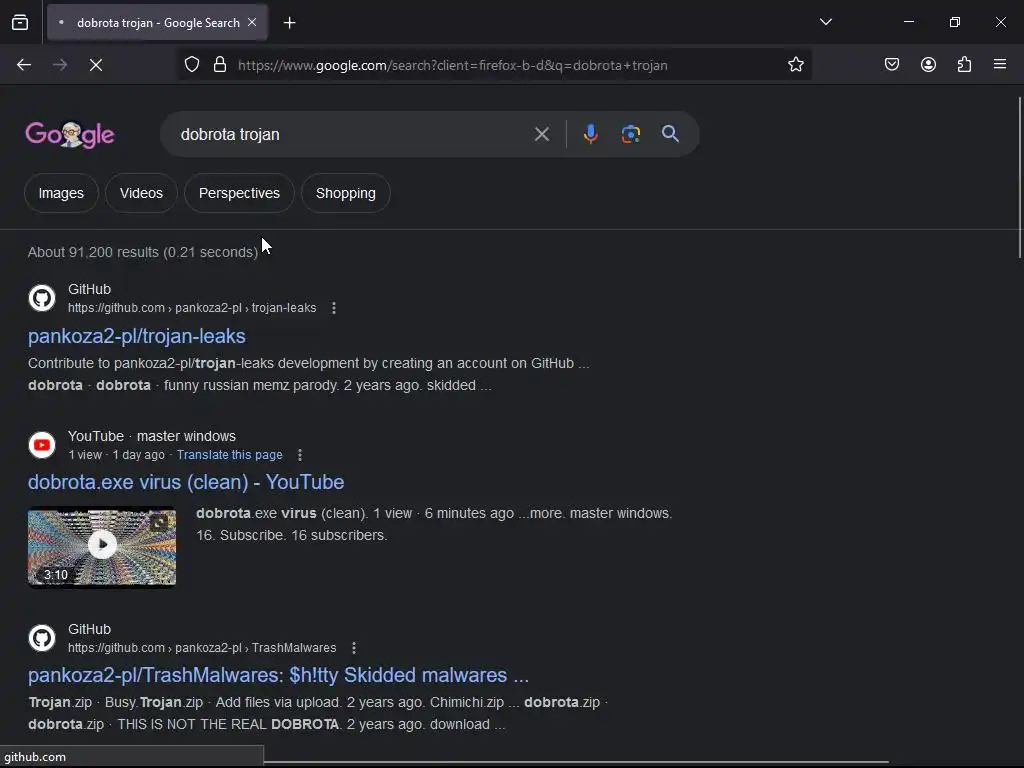This screenshot has width=1024, height=768.
Task: Open more options for trojan-leaks result
Action: click(x=334, y=308)
